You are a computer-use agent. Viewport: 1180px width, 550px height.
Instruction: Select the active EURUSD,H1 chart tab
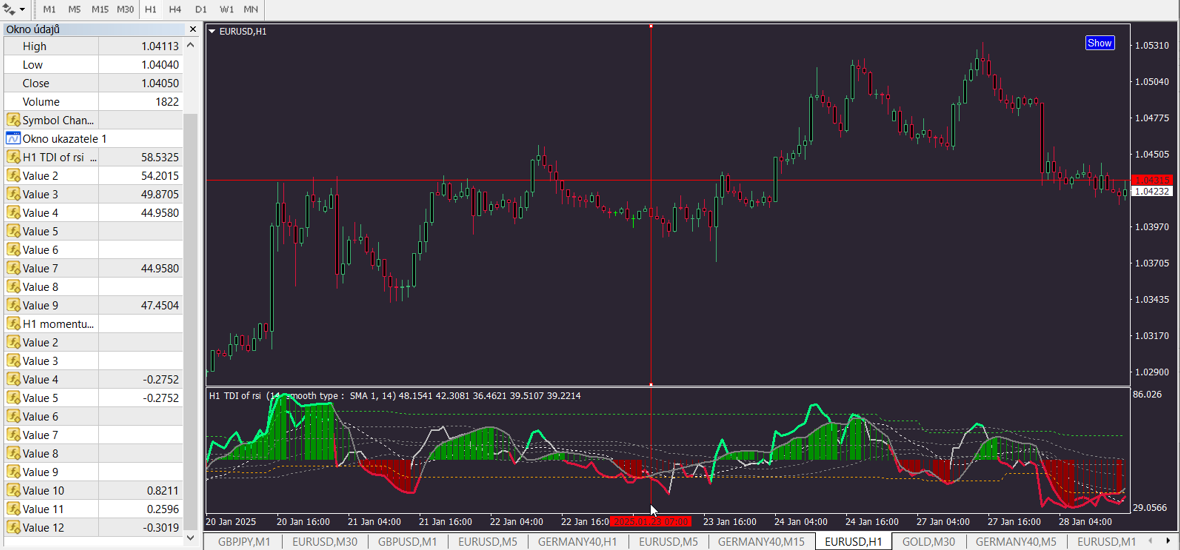(x=853, y=542)
